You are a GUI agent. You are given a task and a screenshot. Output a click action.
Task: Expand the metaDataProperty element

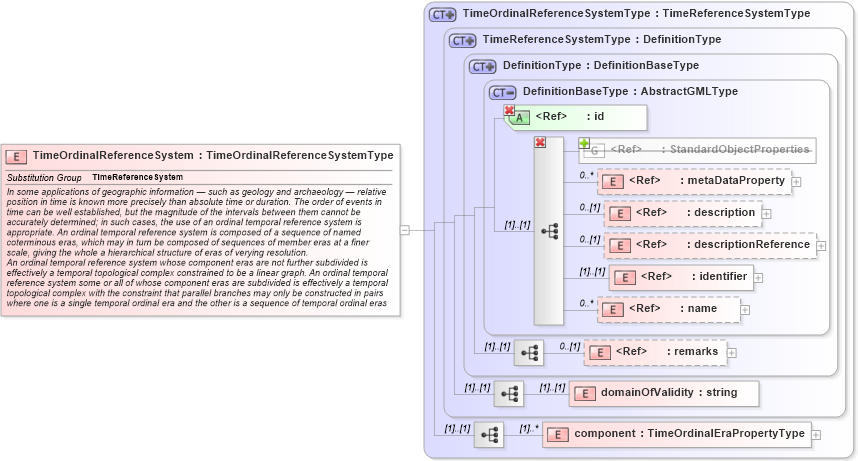coord(797,182)
